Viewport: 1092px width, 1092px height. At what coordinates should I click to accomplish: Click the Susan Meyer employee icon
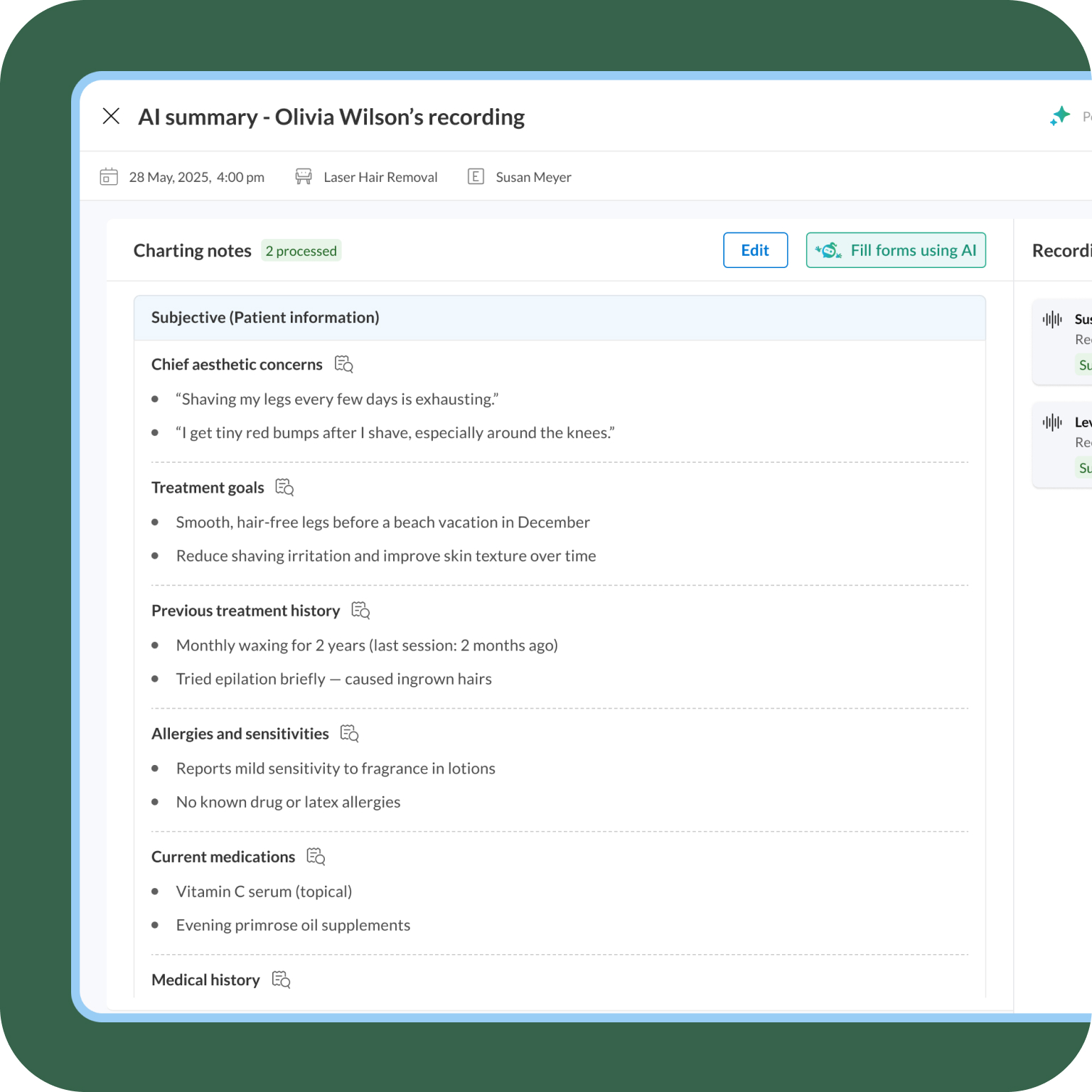[x=476, y=177]
